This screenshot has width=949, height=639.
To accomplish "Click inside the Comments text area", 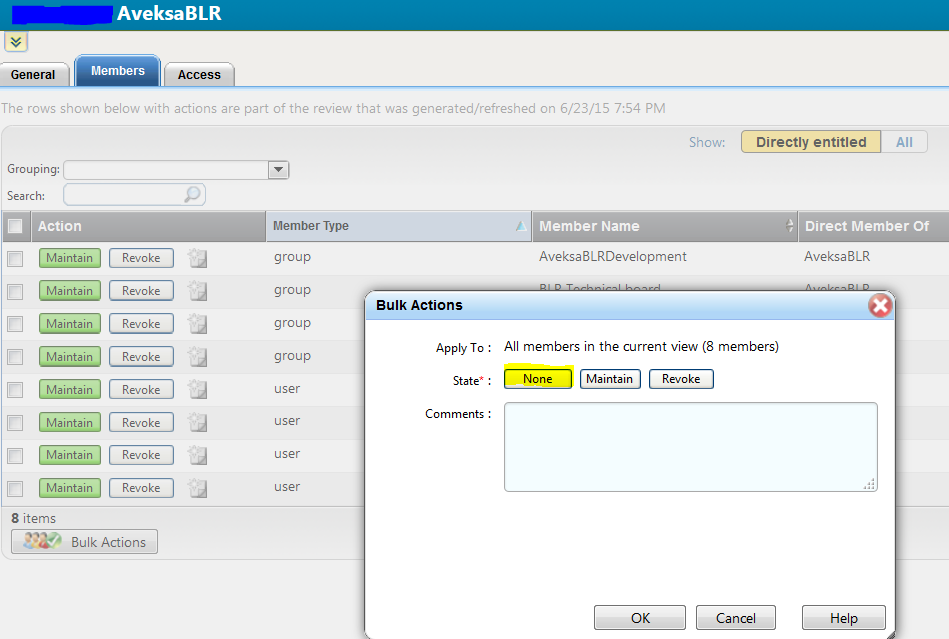I will click(690, 446).
